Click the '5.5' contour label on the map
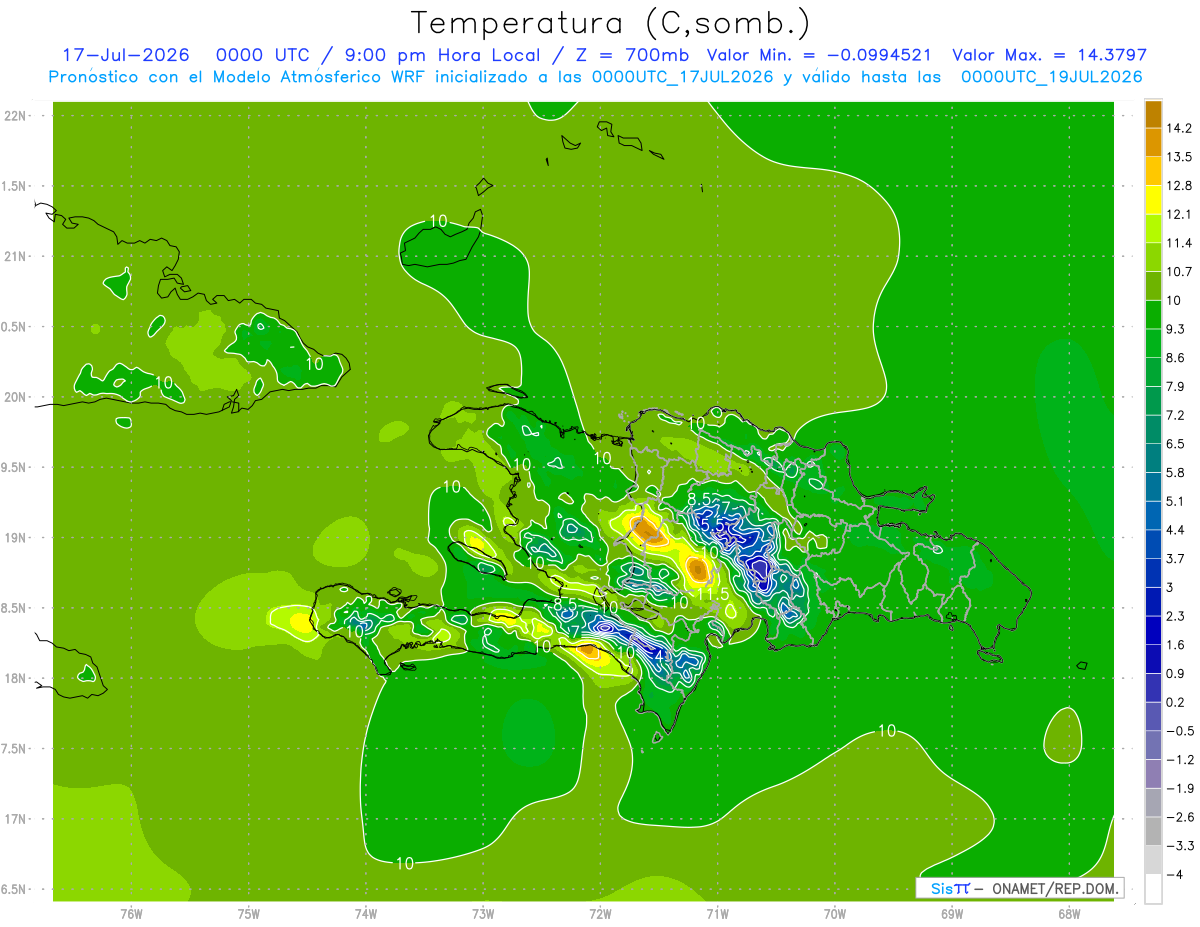Screen dimensions: 1200x927 pos(713,525)
